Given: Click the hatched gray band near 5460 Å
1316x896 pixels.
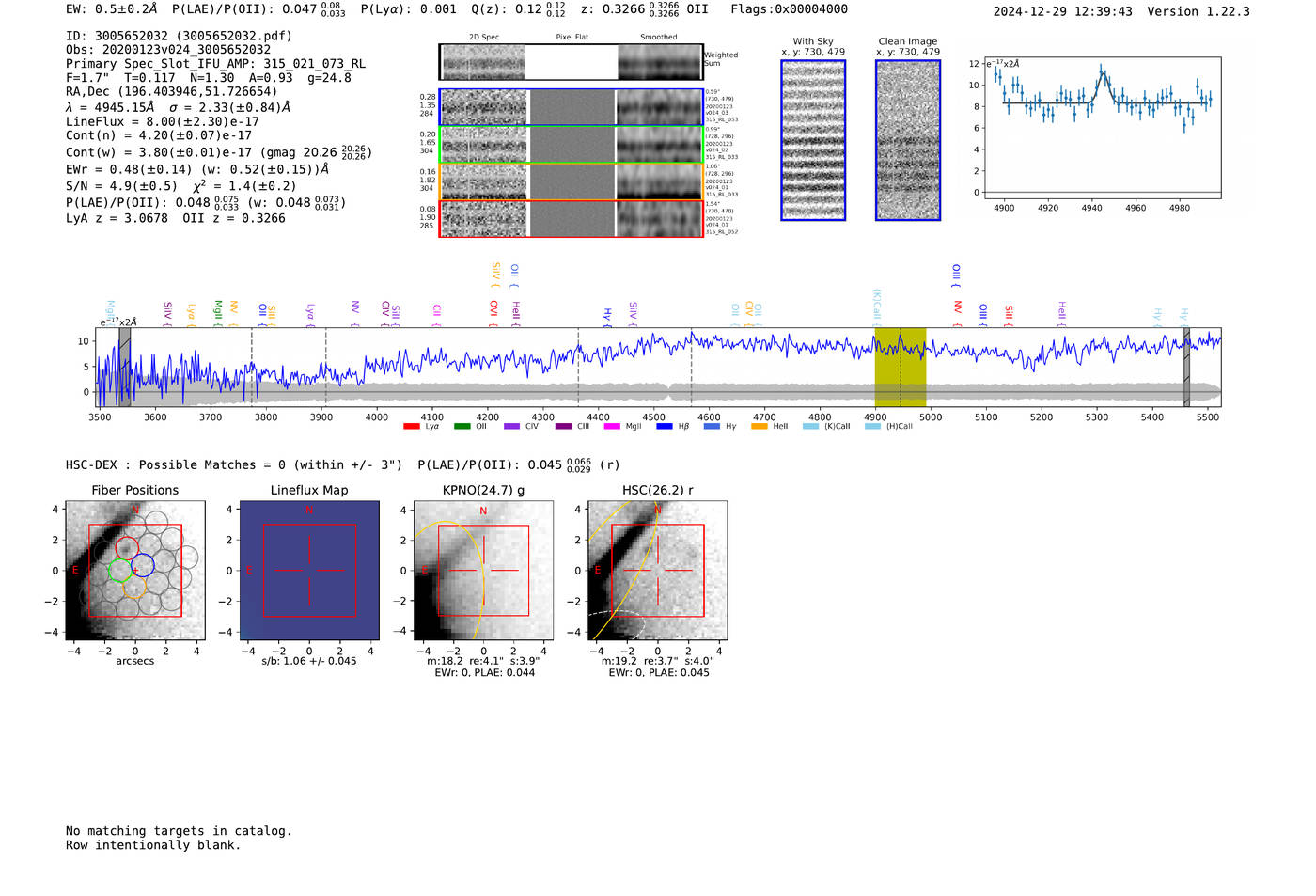Looking at the screenshot, I should pyautogui.click(x=1186, y=367).
